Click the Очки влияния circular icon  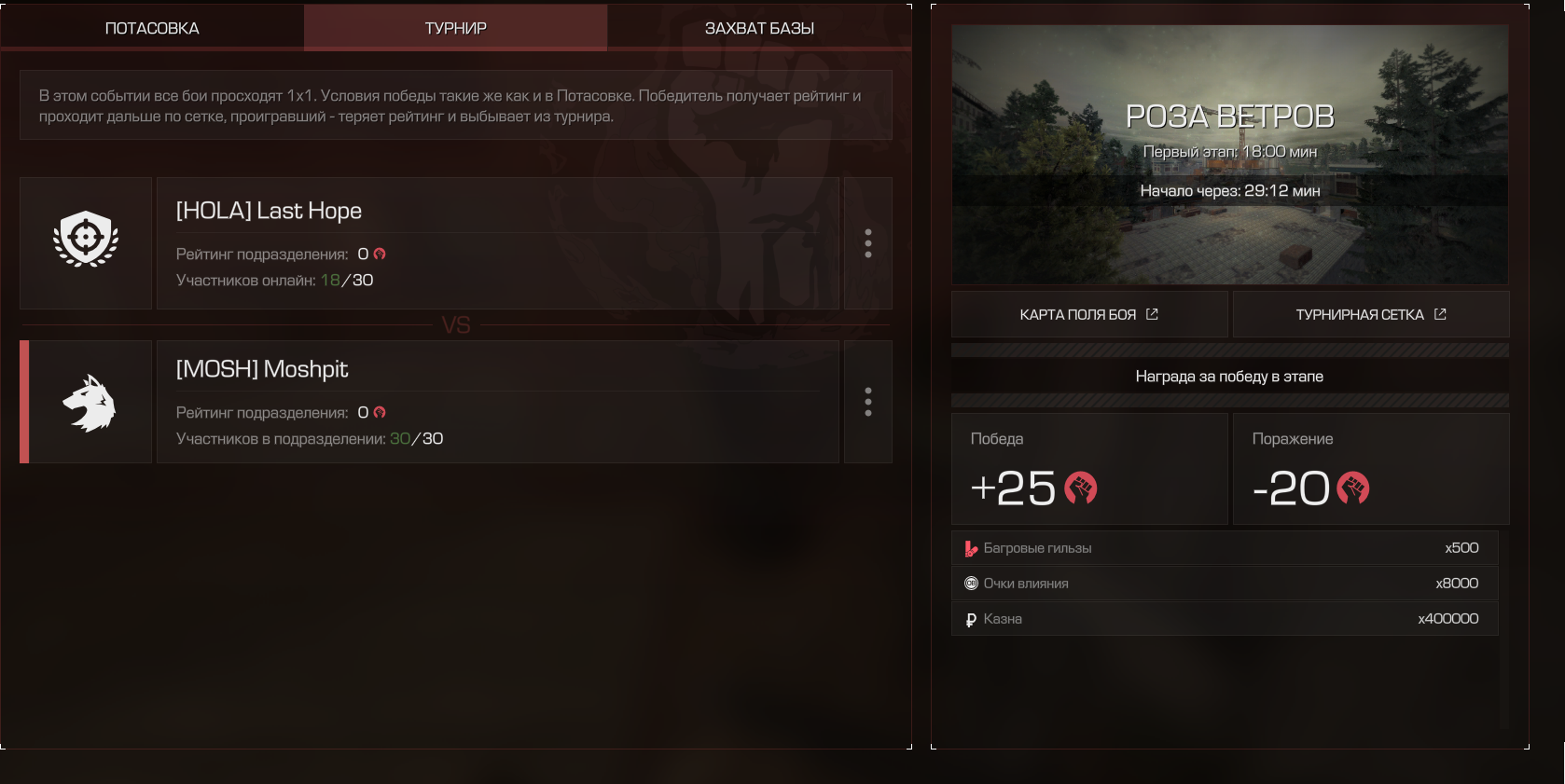pos(971,584)
